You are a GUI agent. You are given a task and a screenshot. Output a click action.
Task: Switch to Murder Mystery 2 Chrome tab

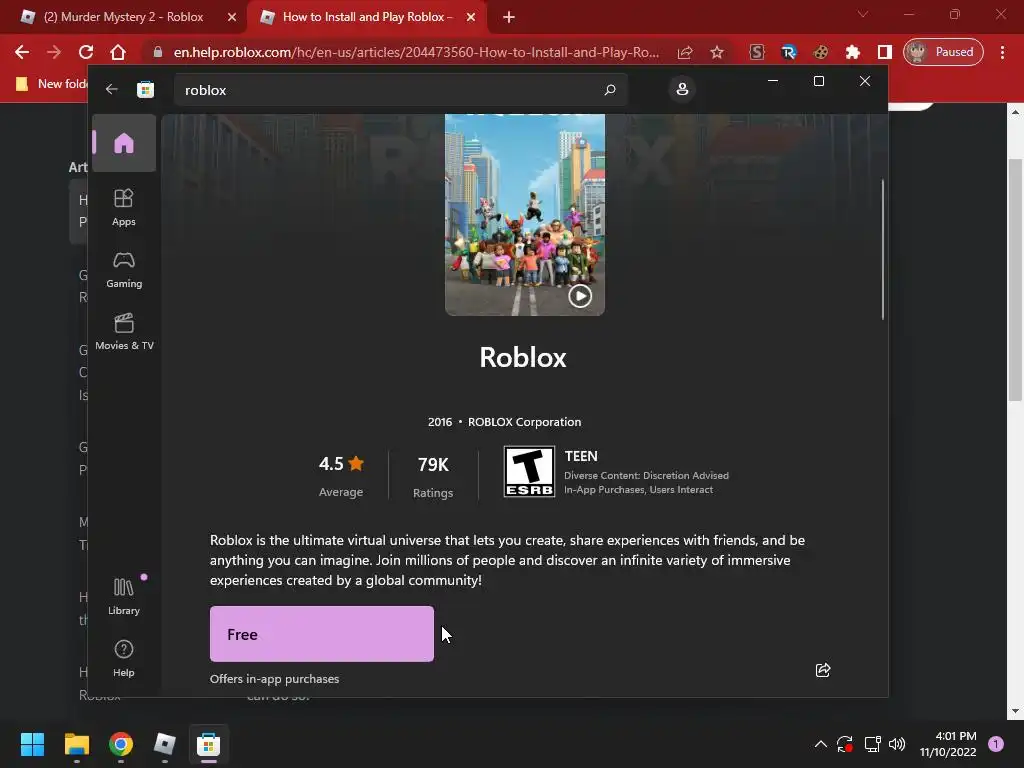123,17
